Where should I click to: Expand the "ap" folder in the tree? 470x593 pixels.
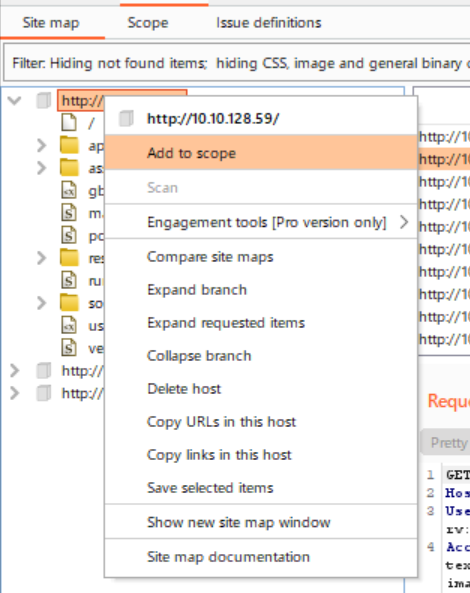pos(41,146)
